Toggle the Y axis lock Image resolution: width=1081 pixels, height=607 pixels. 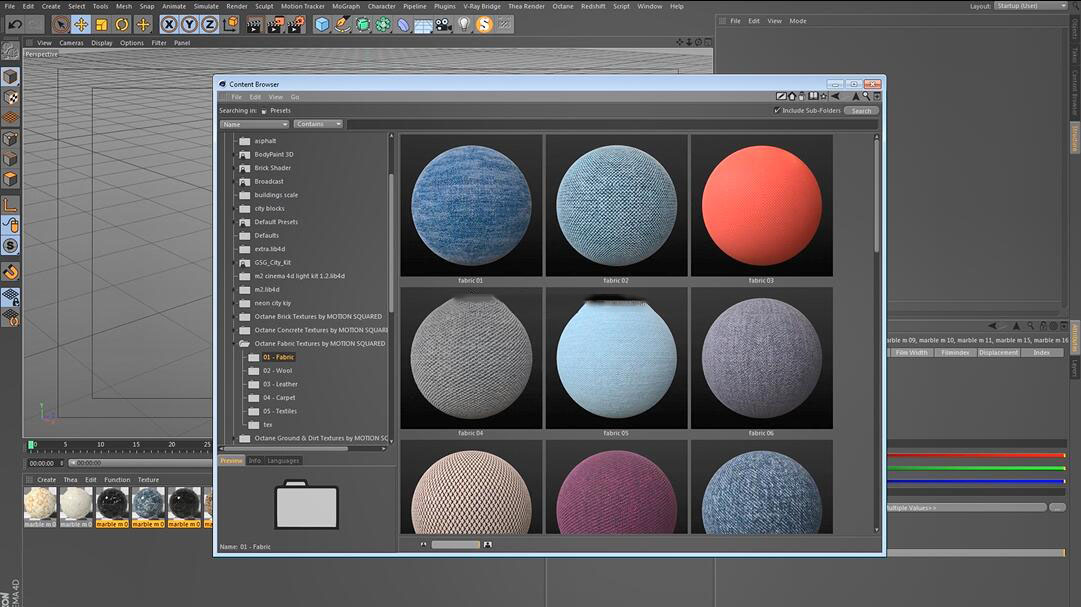point(189,25)
